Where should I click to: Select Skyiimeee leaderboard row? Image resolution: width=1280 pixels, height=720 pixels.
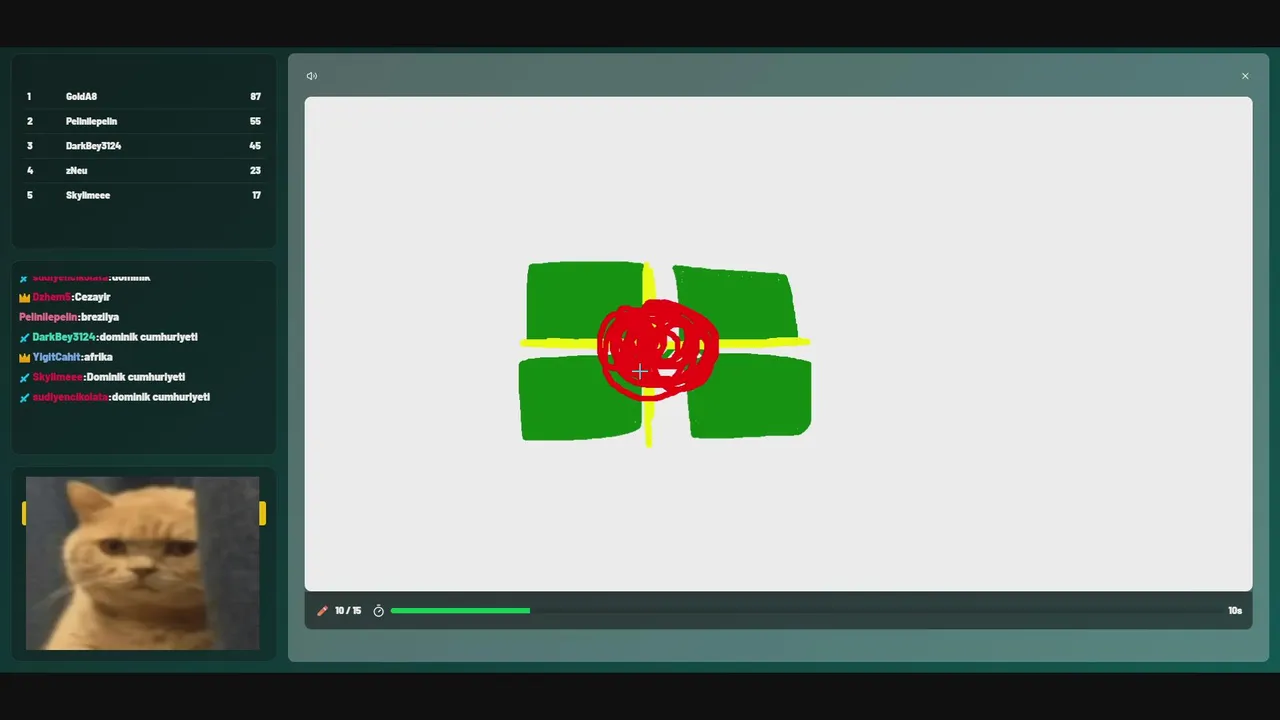(x=144, y=195)
